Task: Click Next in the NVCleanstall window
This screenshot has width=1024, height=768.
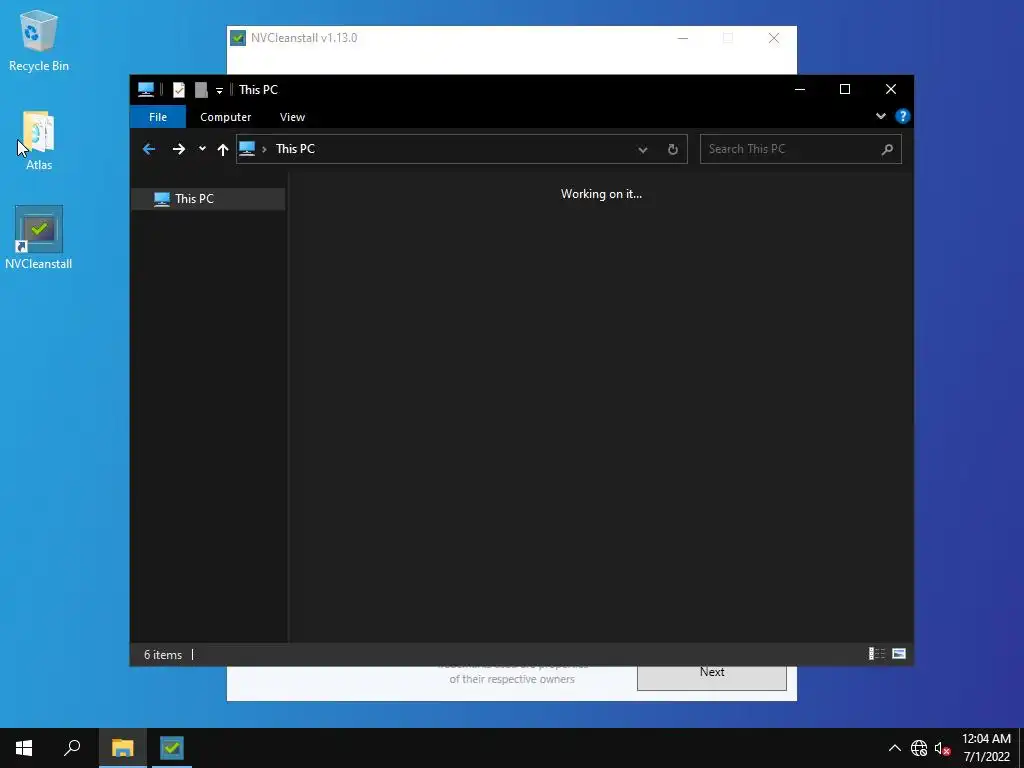Action: tap(712, 677)
